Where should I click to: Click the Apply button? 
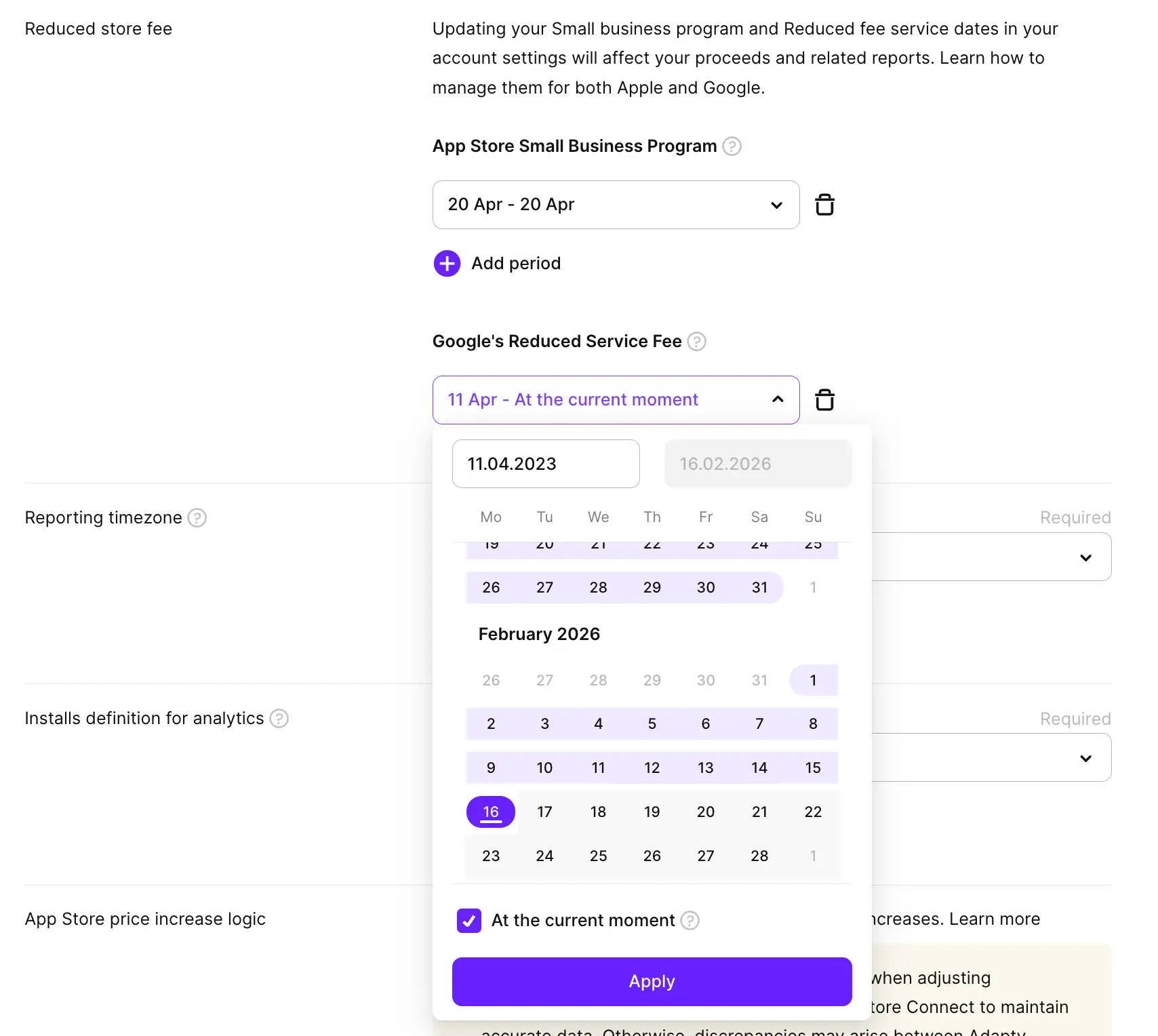pyautogui.click(x=651, y=981)
